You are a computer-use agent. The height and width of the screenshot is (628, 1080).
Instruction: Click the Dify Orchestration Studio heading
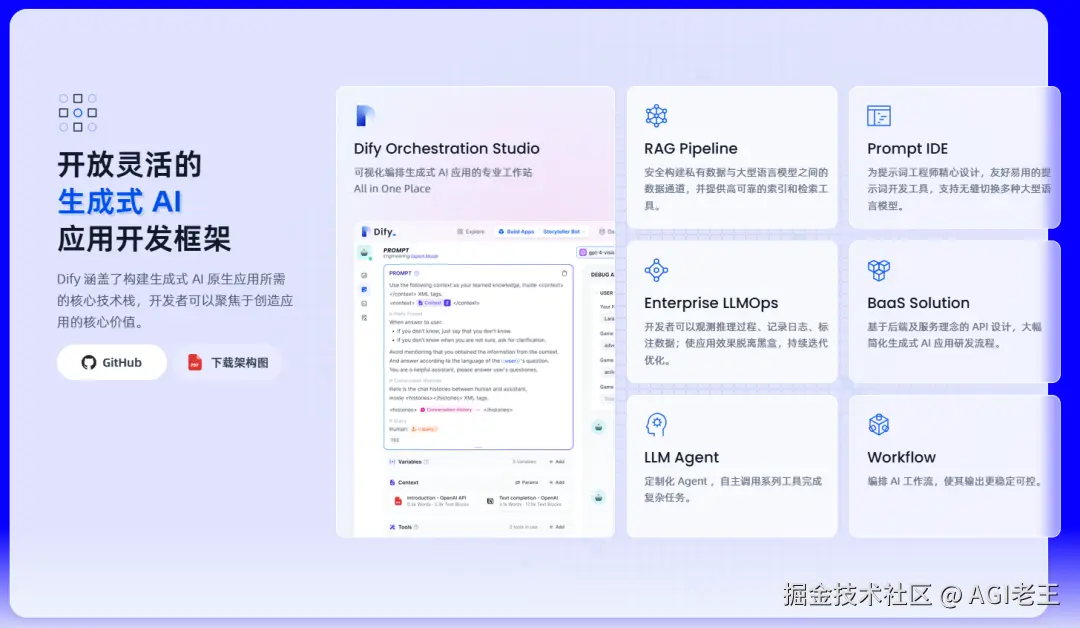click(446, 149)
